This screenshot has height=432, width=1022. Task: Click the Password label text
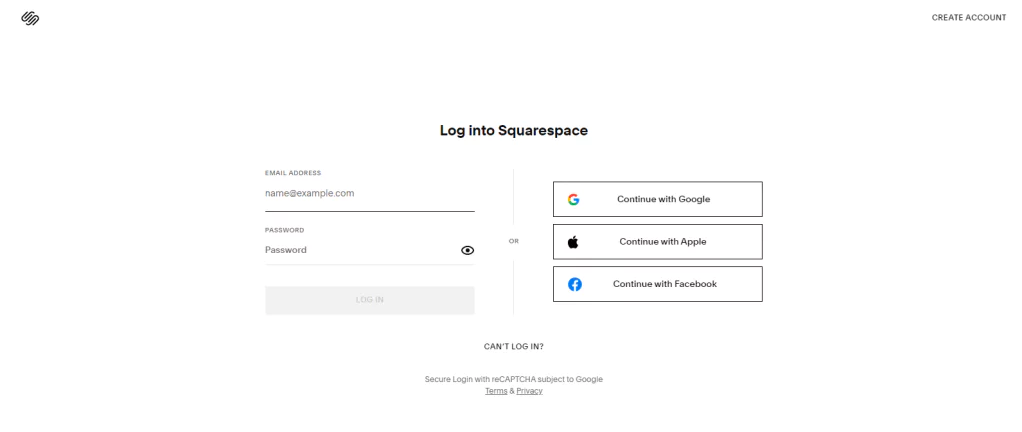pyautogui.click(x=284, y=230)
